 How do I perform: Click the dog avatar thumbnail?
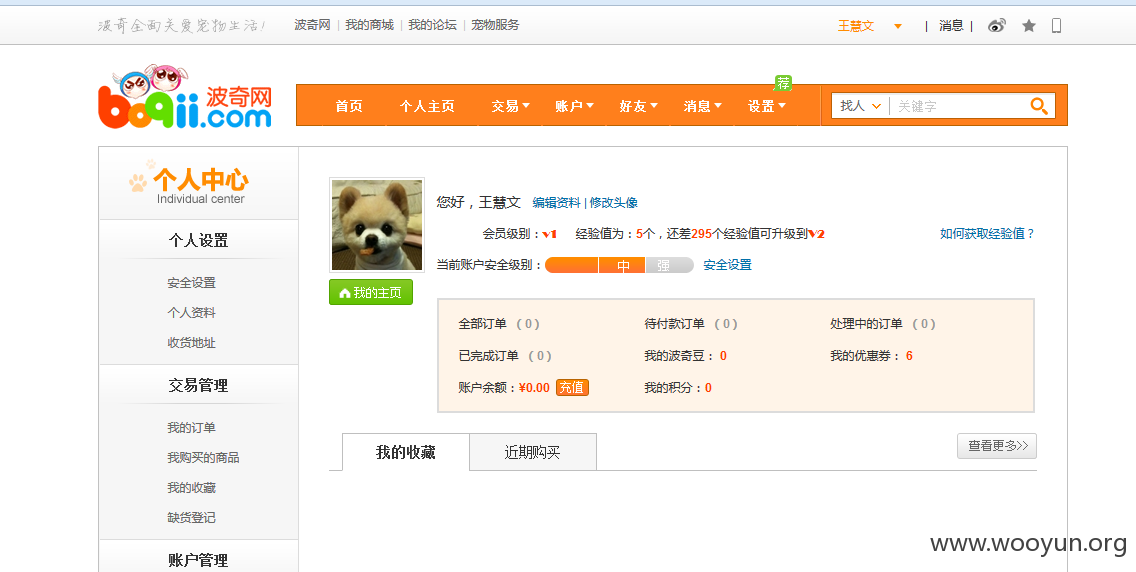377,225
